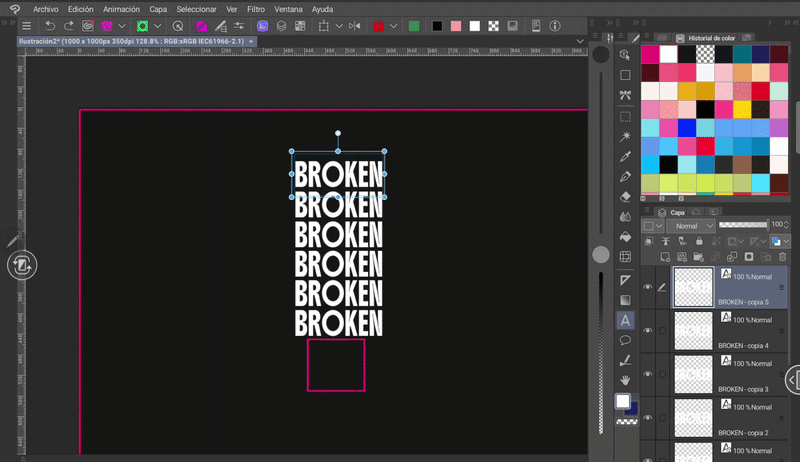
Task: Select the Text tool in toolbar
Action: (x=625, y=321)
